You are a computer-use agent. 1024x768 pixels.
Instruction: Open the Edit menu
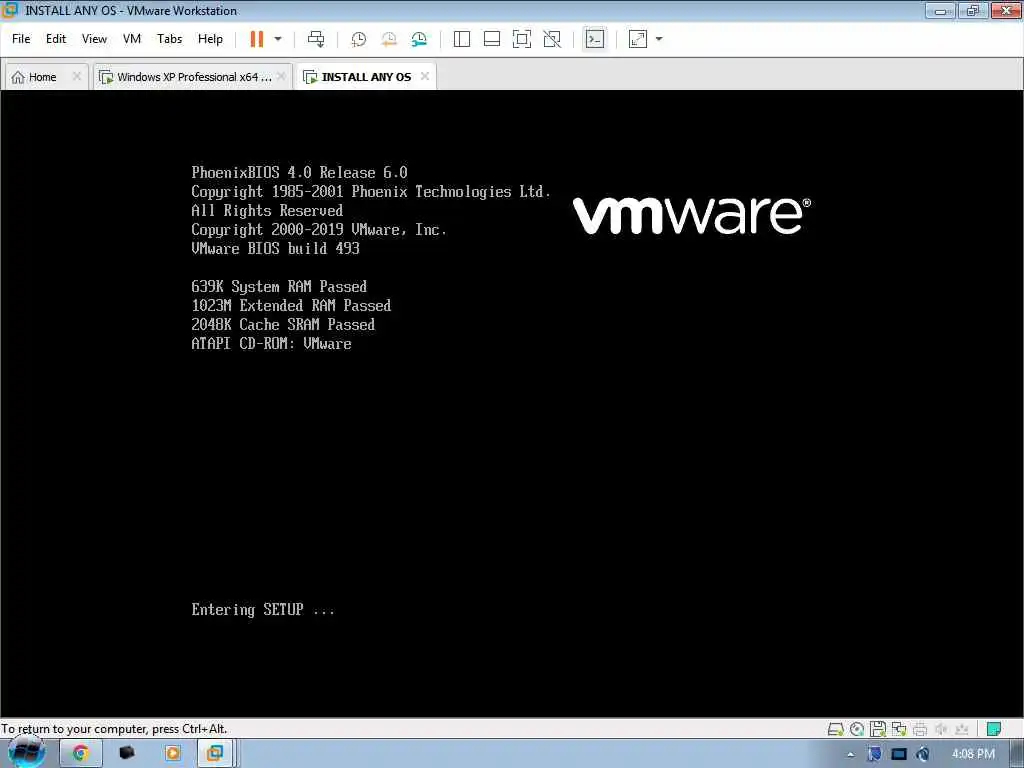(56, 39)
